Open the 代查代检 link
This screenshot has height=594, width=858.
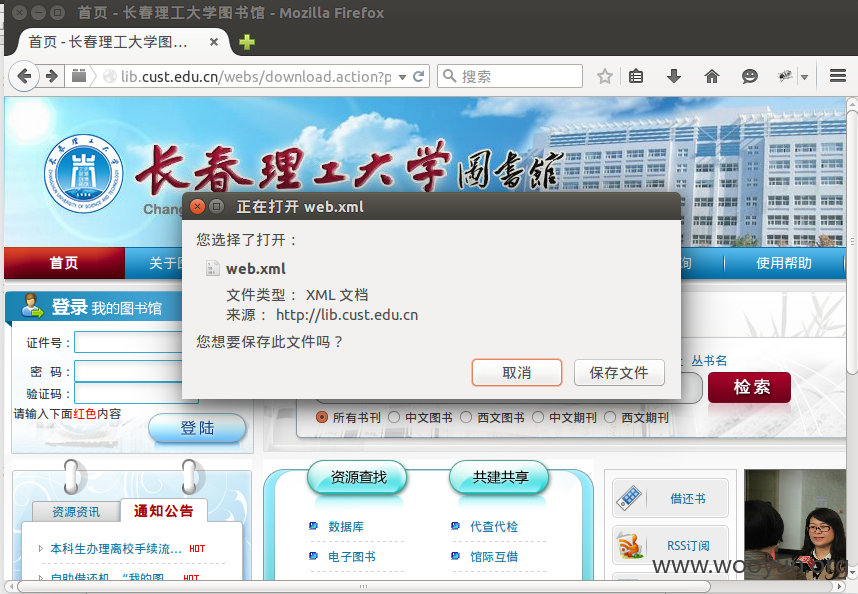(x=494, y=526)
